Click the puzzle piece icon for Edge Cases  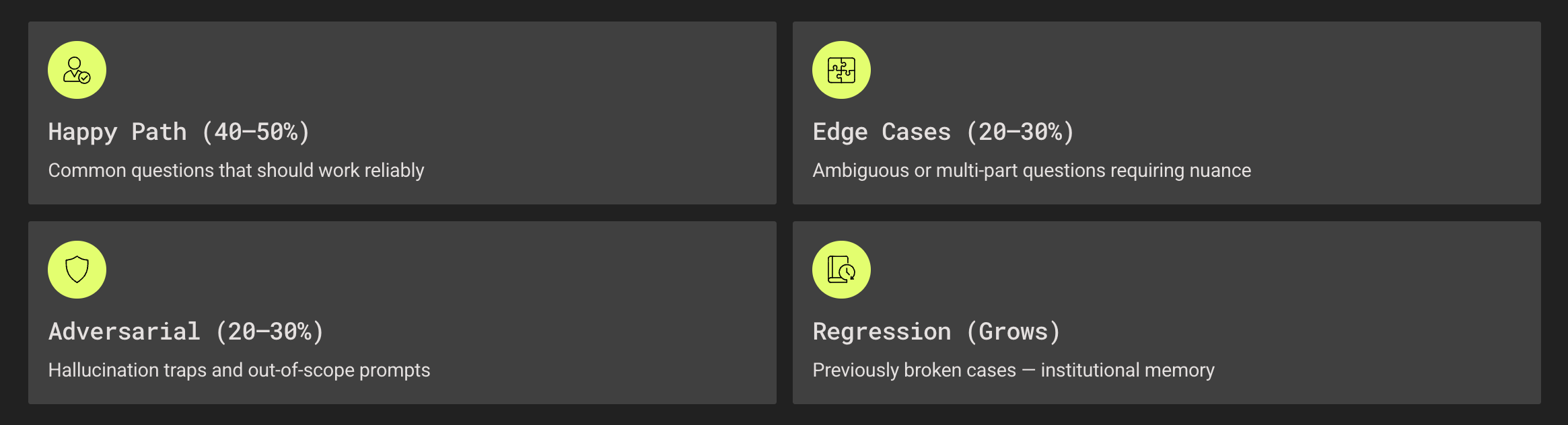coord(841,70)
